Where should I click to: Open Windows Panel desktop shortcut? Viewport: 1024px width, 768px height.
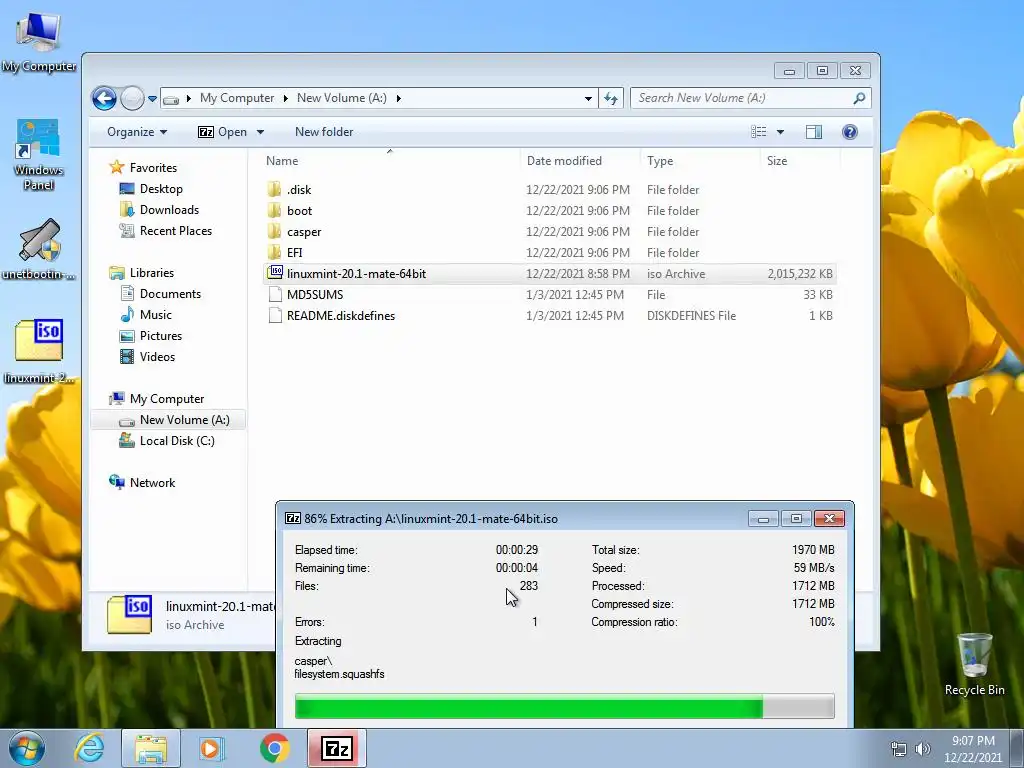(39, 155)
